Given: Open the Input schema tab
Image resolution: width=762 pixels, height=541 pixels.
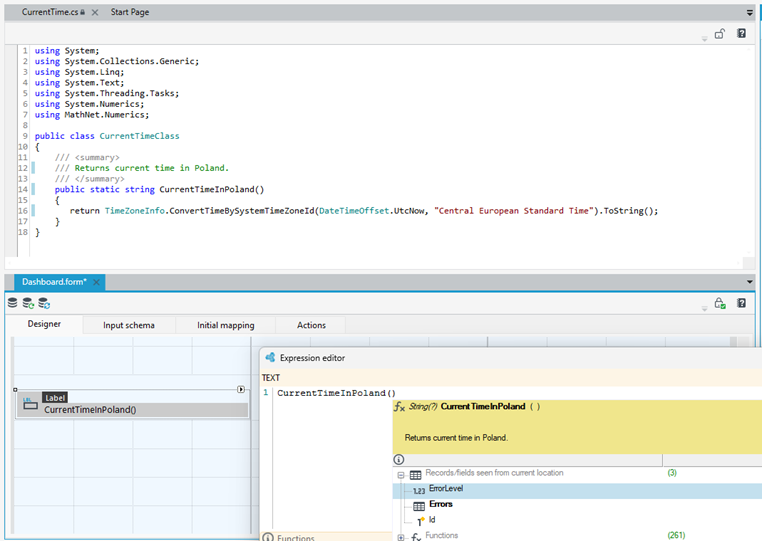Looking at the screenshot, I should pos(129,325).
